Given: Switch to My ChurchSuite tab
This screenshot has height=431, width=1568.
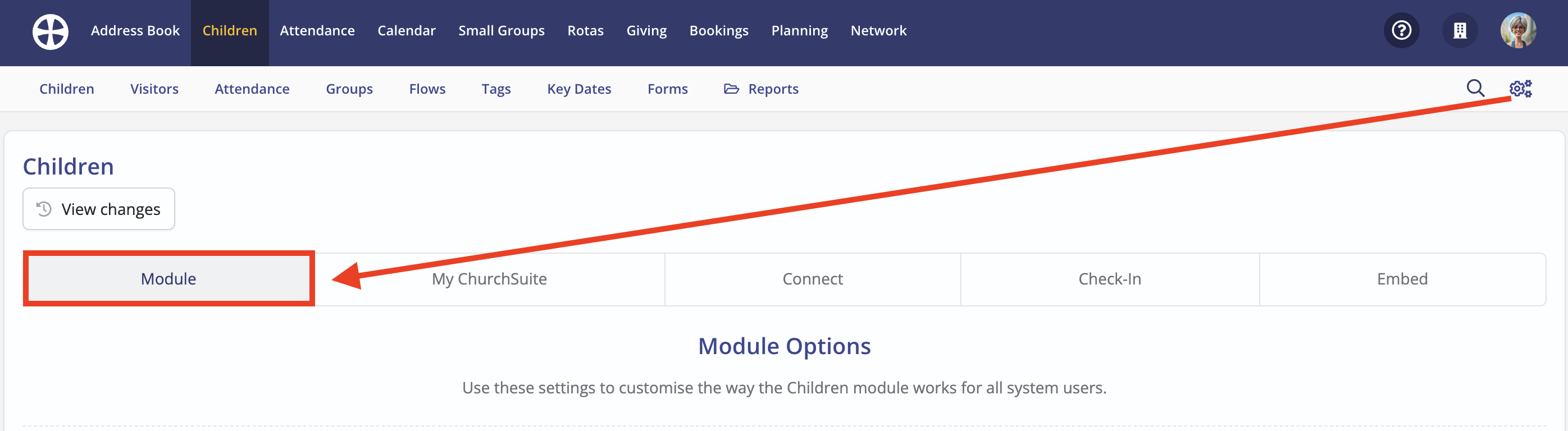Looking at the screenshot, I should click(489, 279).
